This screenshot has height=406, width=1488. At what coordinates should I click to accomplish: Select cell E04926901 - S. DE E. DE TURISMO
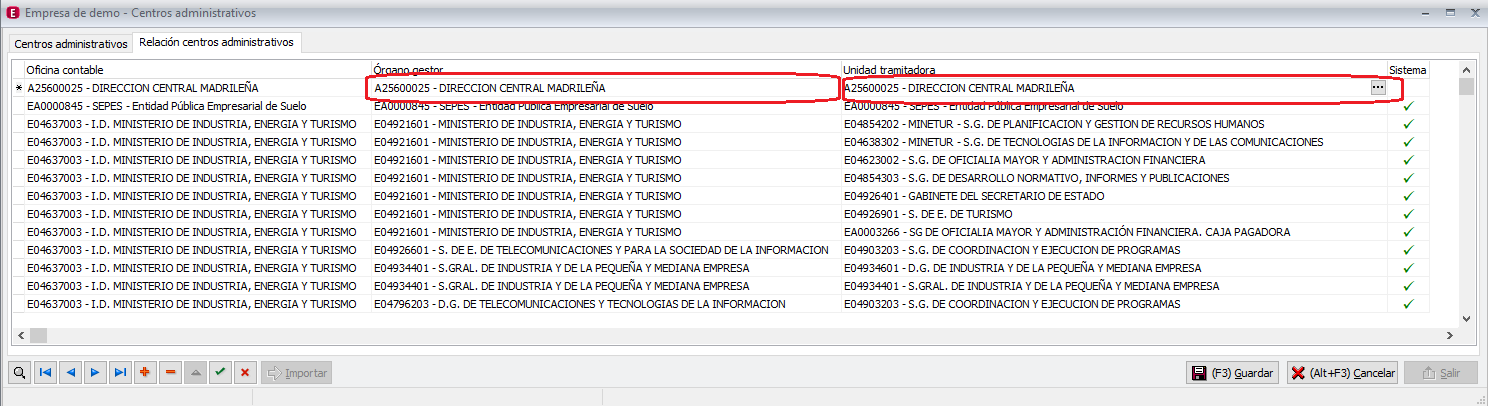coord(1114,214)
